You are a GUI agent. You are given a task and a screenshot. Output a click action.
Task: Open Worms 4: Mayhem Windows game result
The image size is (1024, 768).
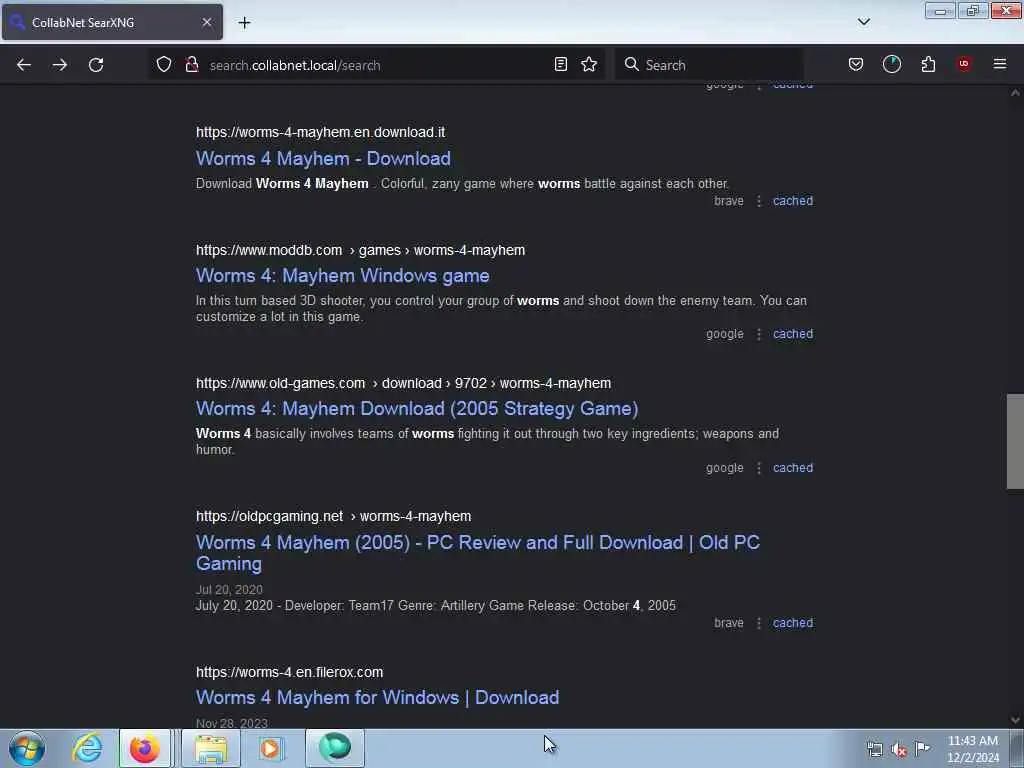[342, 276]
